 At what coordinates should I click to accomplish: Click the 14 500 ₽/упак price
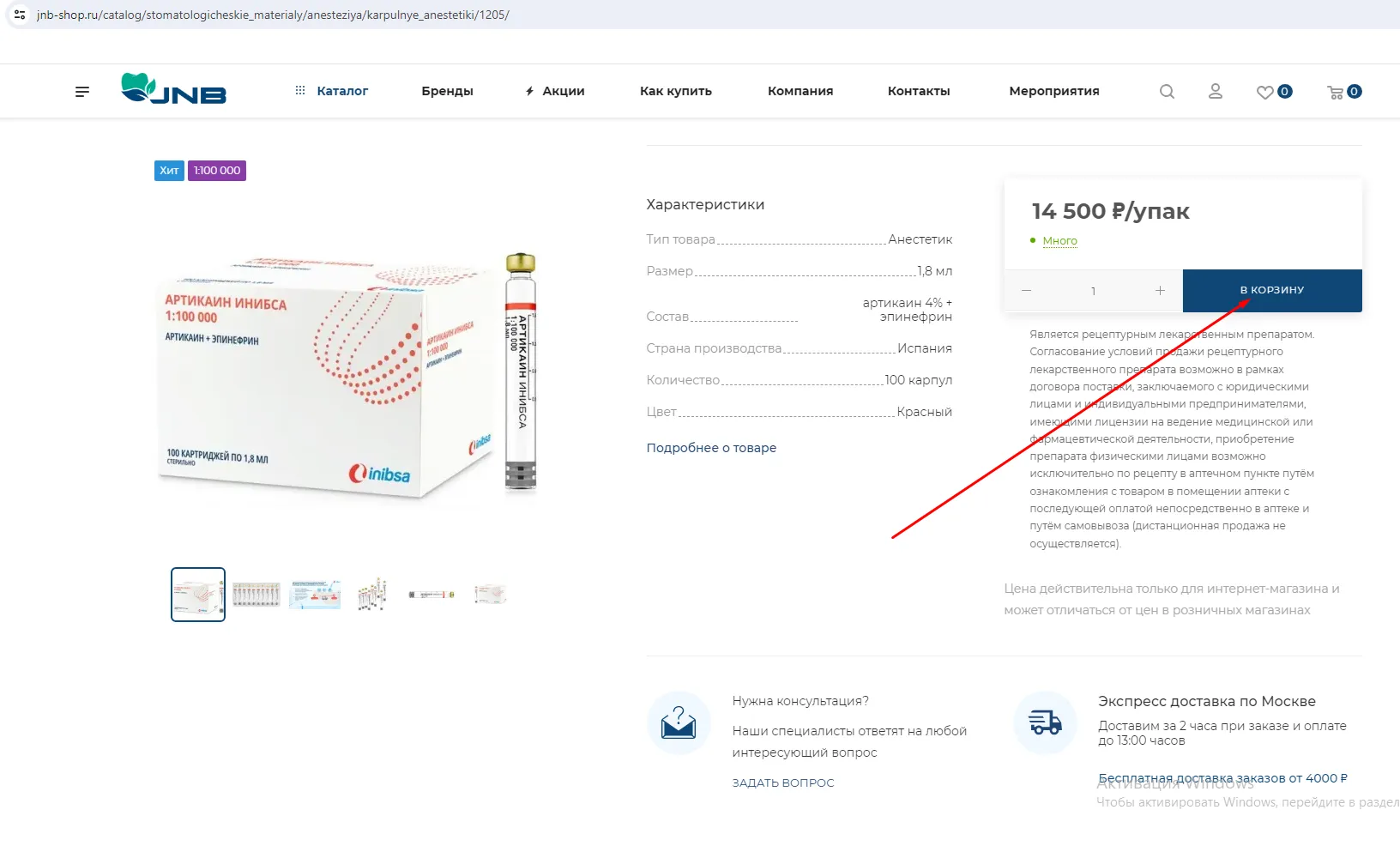coord(1110,211)
